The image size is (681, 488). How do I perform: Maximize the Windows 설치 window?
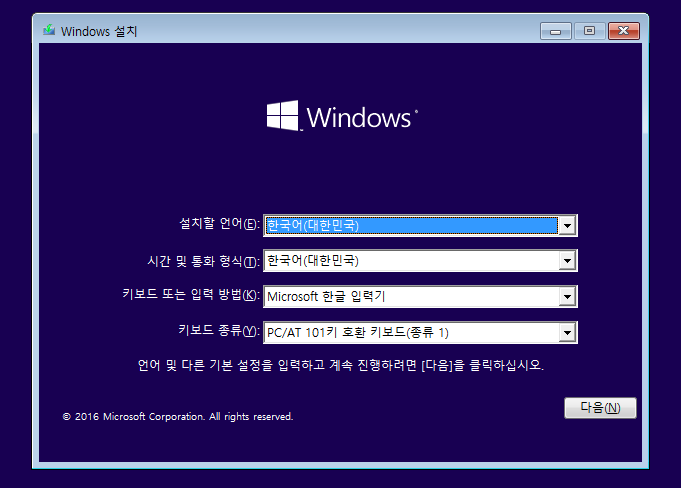tap(589, 31)
